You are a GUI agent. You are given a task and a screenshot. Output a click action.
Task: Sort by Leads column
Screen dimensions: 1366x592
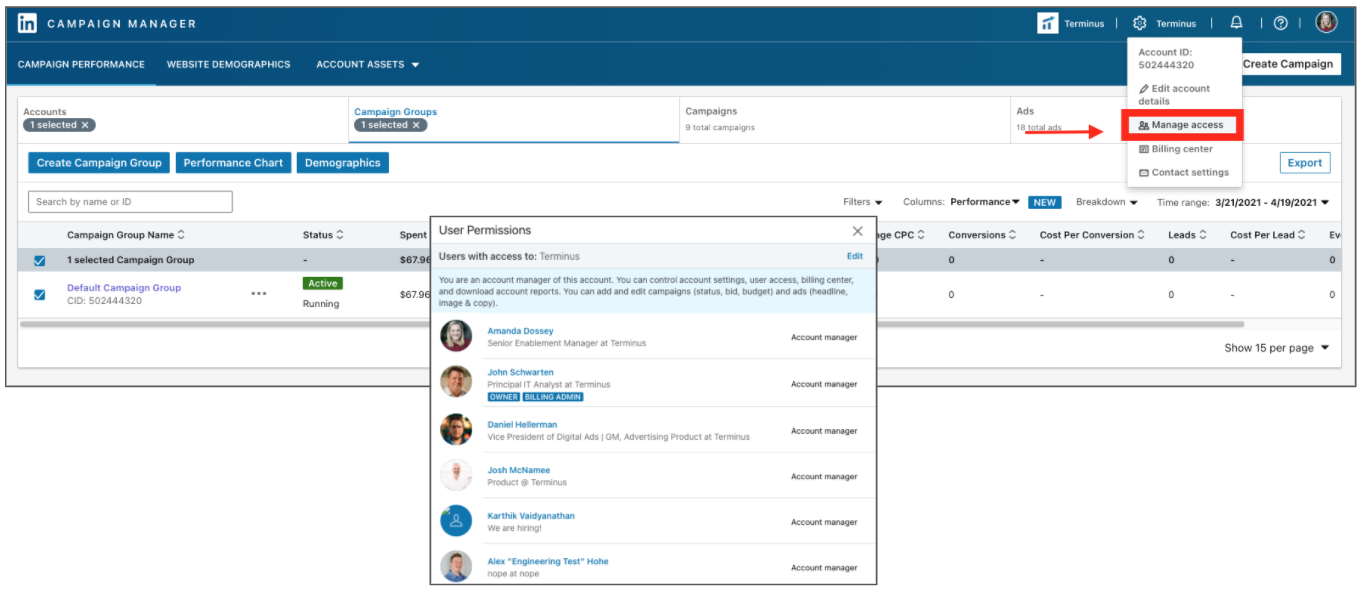coord(1187,235)
